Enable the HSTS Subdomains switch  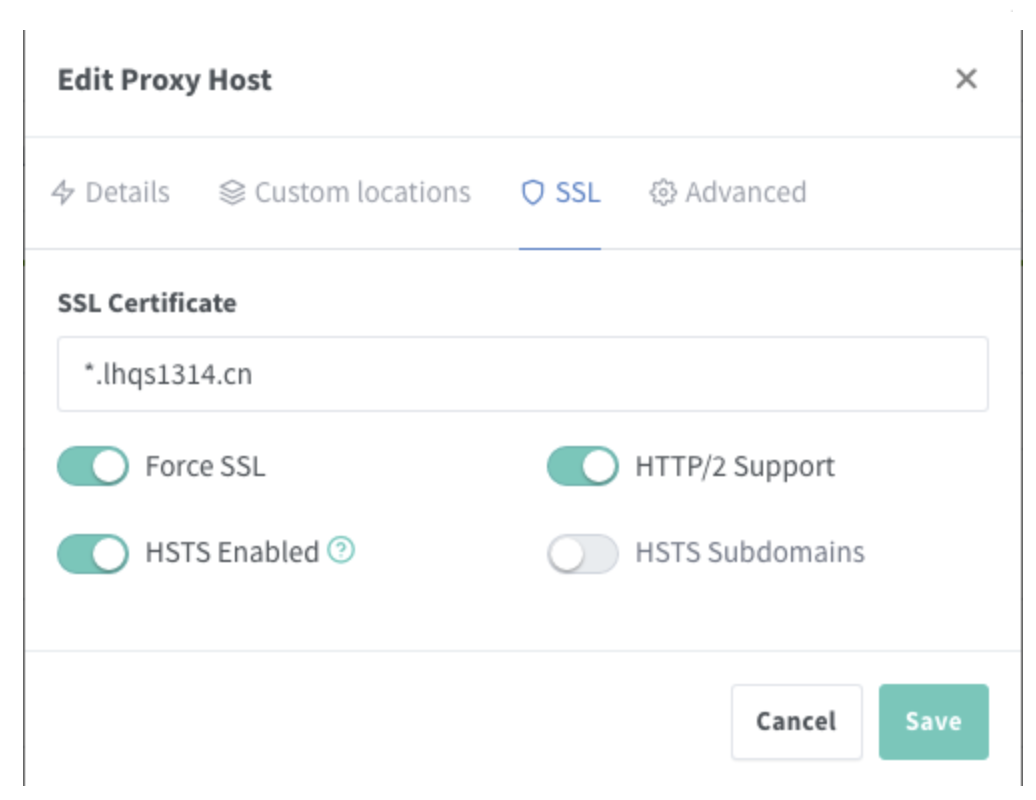coord(583,553)
